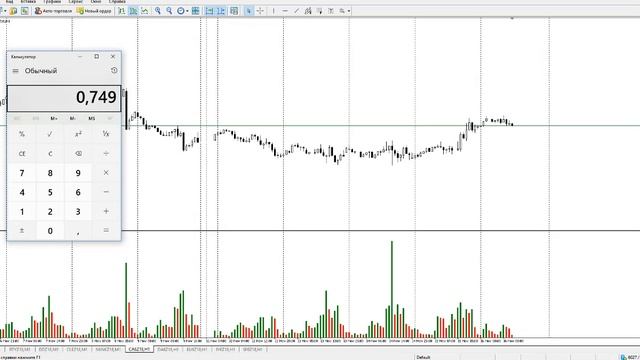The width and height of the screenshot is (640, 360).
Task: Open the arrows objects dropdown
Action: 344,11
